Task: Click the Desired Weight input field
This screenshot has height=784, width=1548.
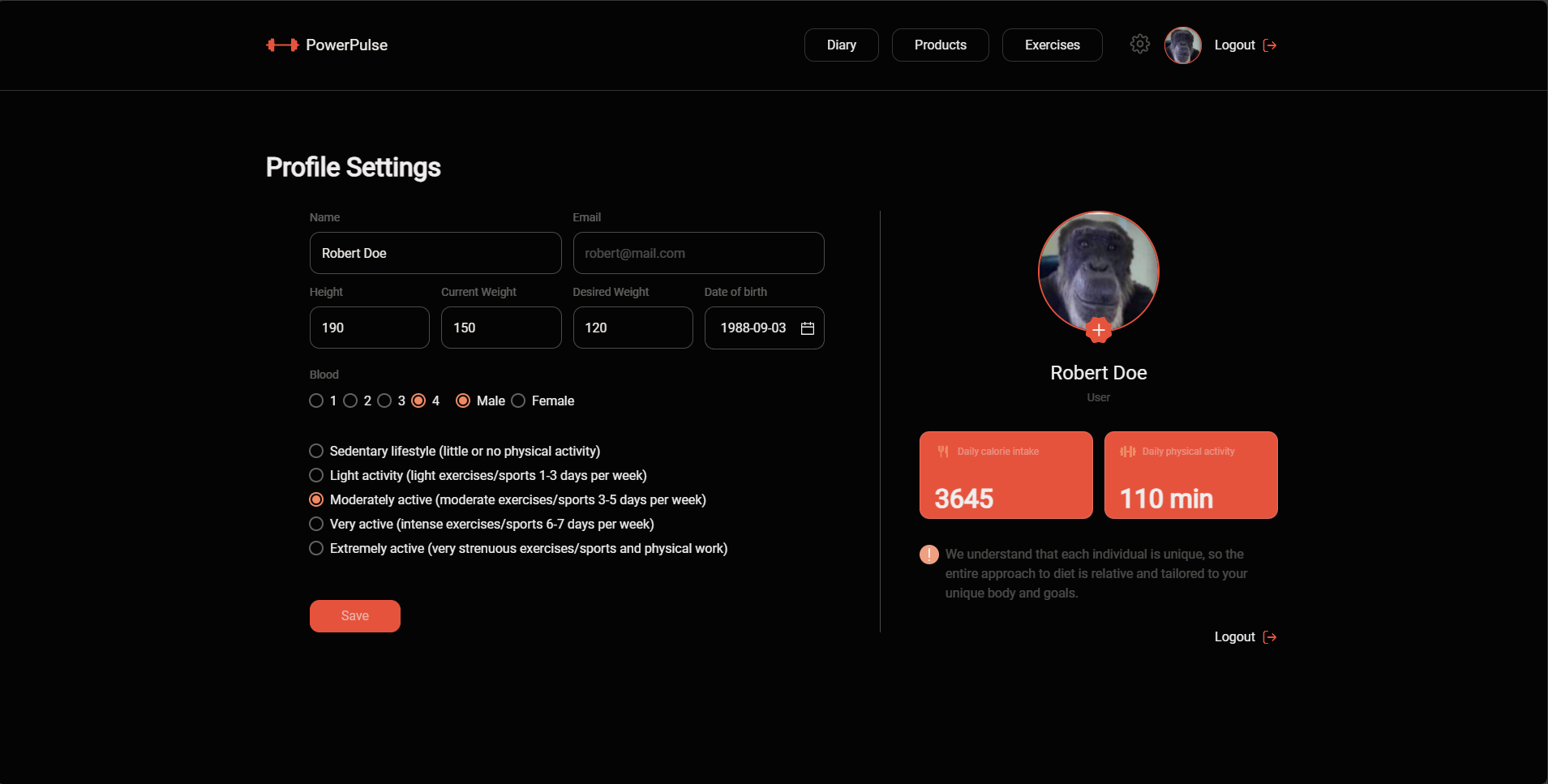Action: 633,328
